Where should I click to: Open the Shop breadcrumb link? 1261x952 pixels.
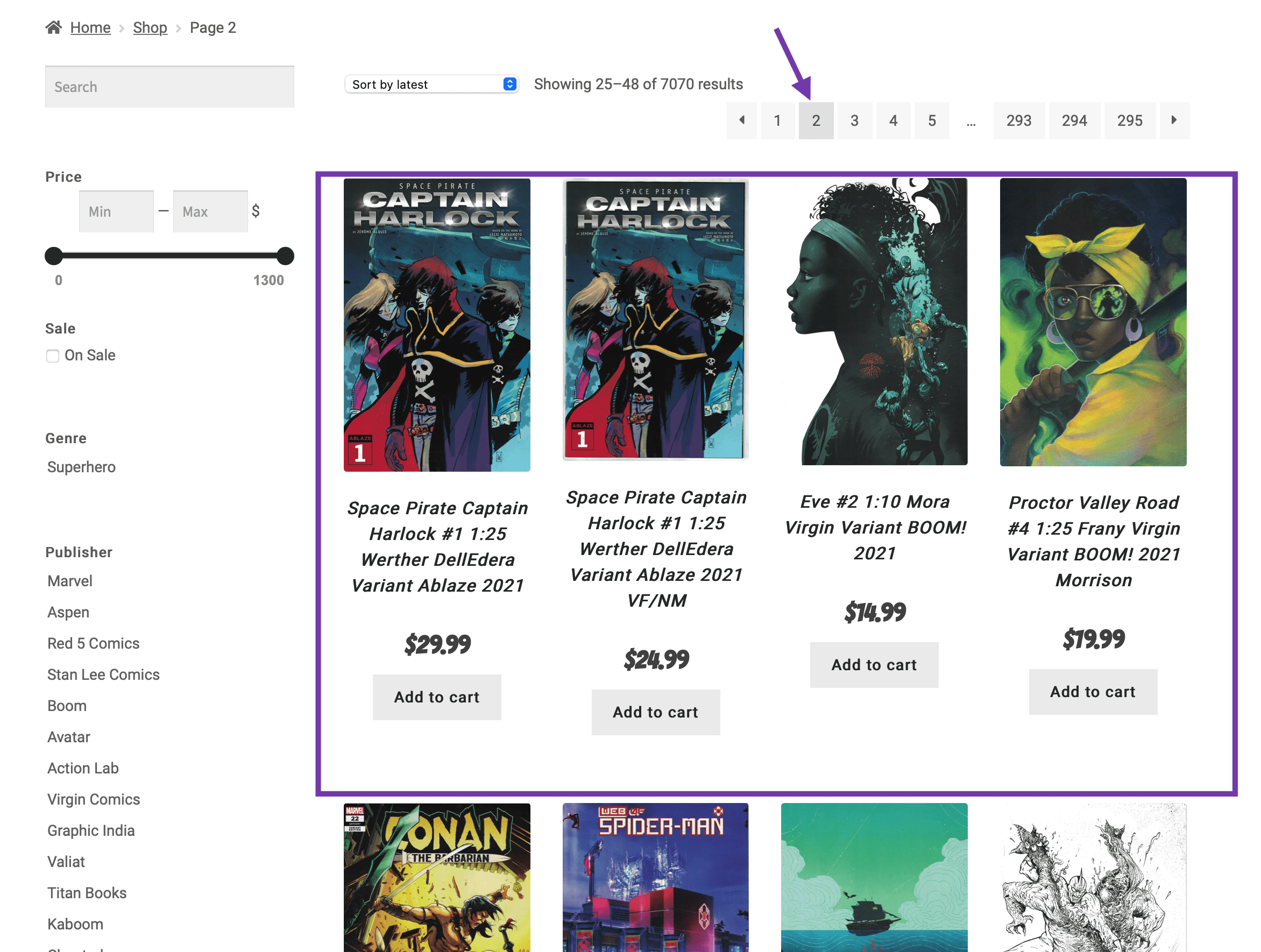[x=150, y=27]
